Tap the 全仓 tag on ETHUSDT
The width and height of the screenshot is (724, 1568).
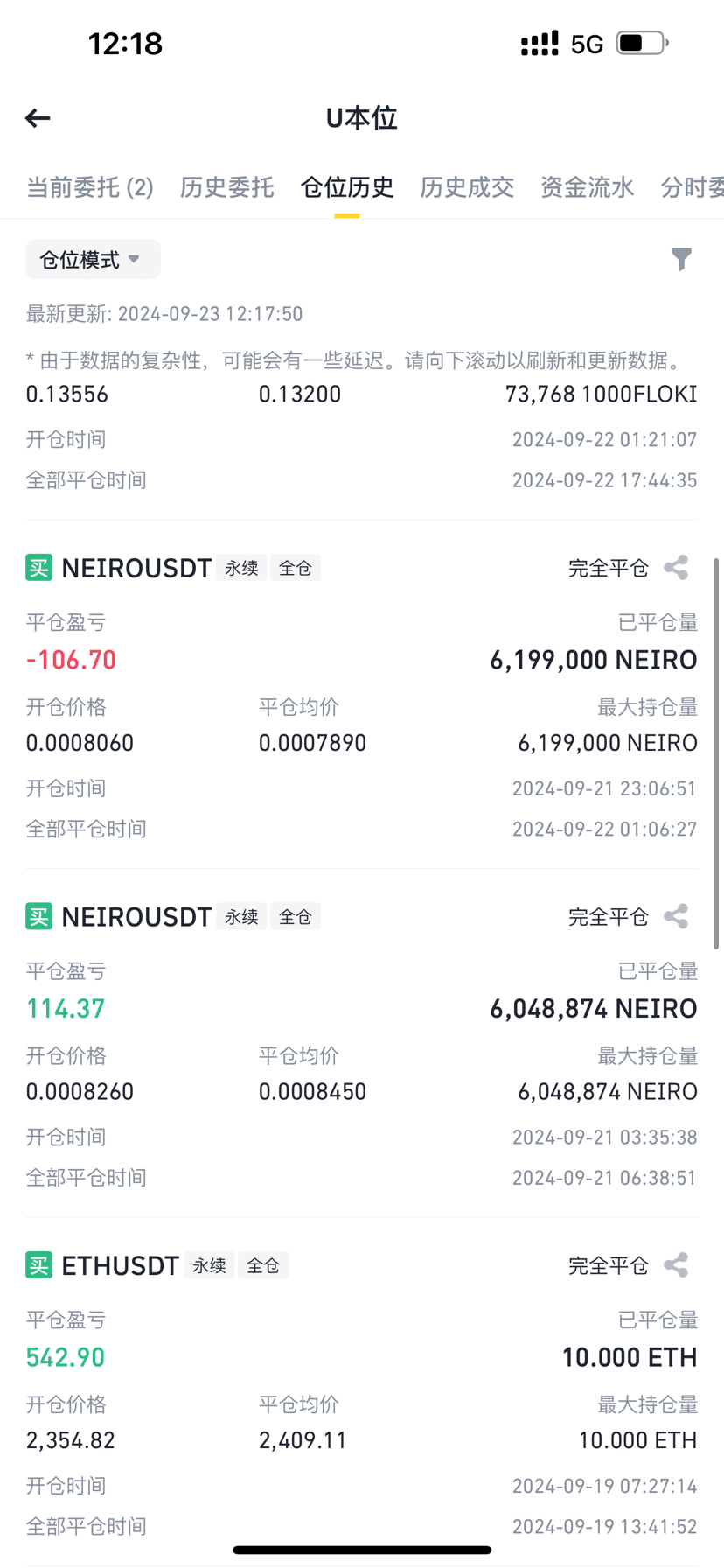click(263, 1265)
